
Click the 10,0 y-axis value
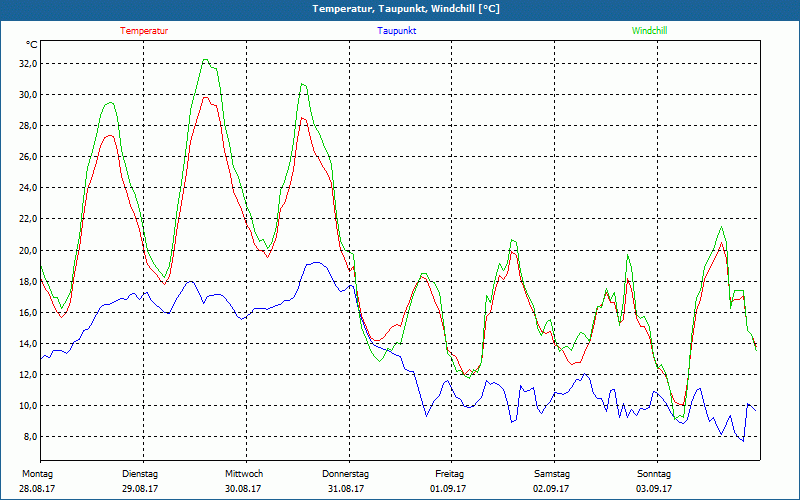point(28,406)
